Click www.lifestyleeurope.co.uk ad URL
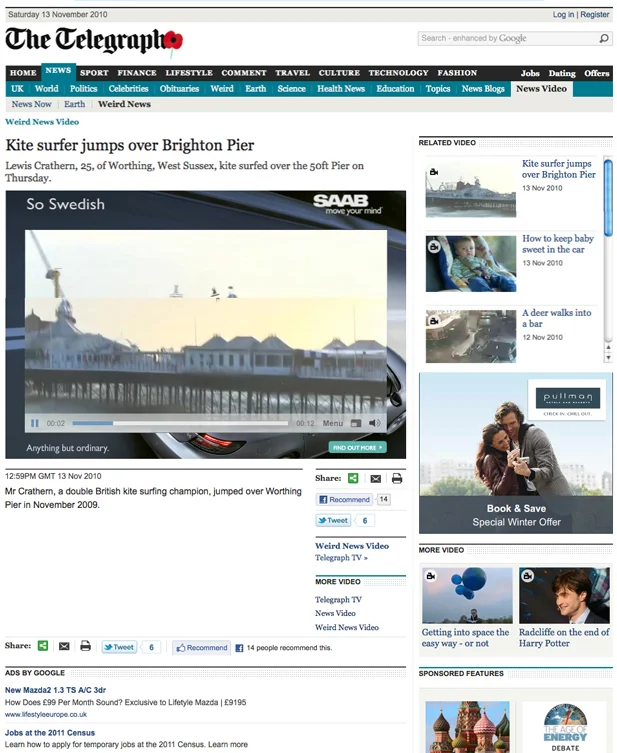Screen dimensions: 617x753 tap(46, 715)
